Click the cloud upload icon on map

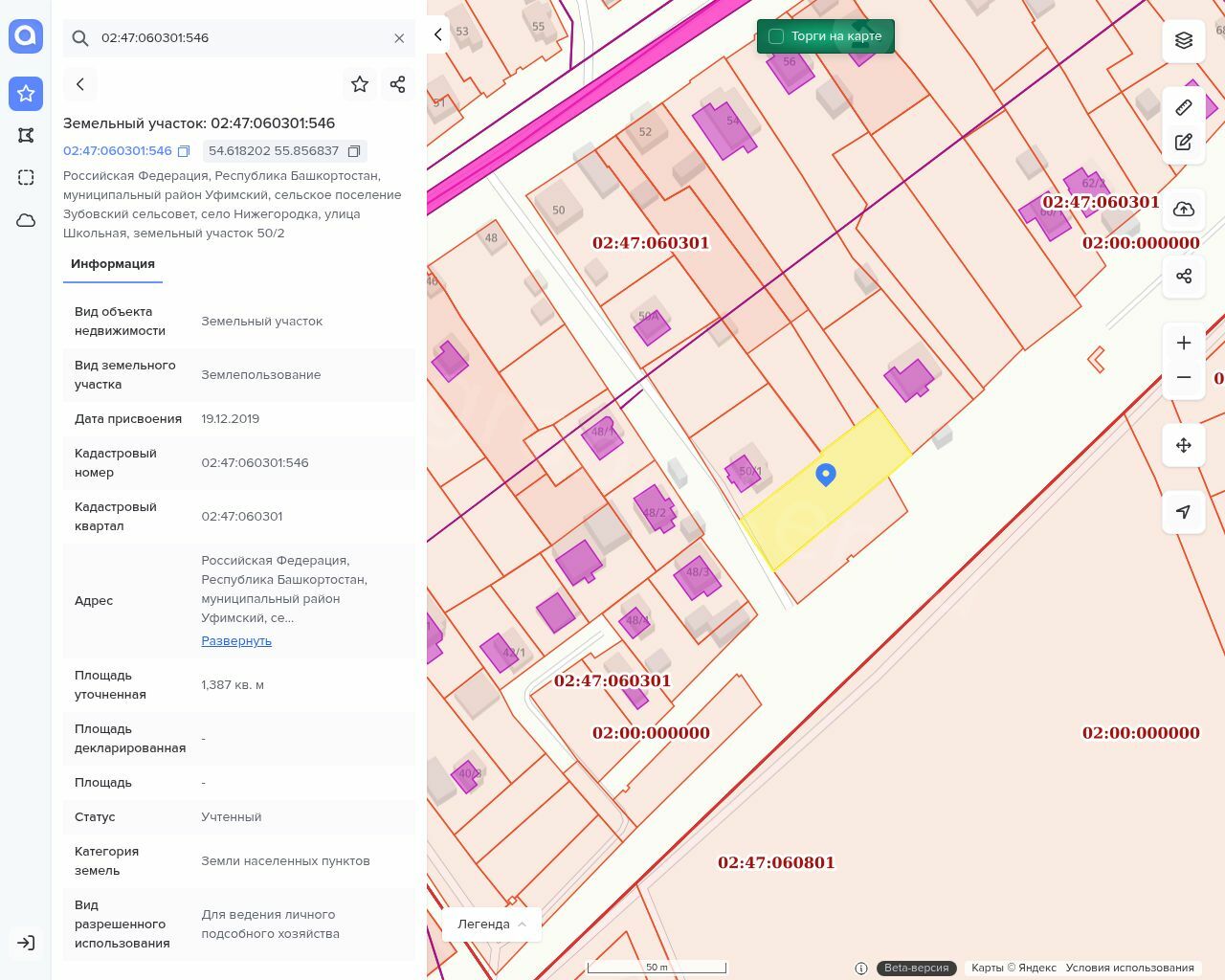click(x=1184, y=210)
